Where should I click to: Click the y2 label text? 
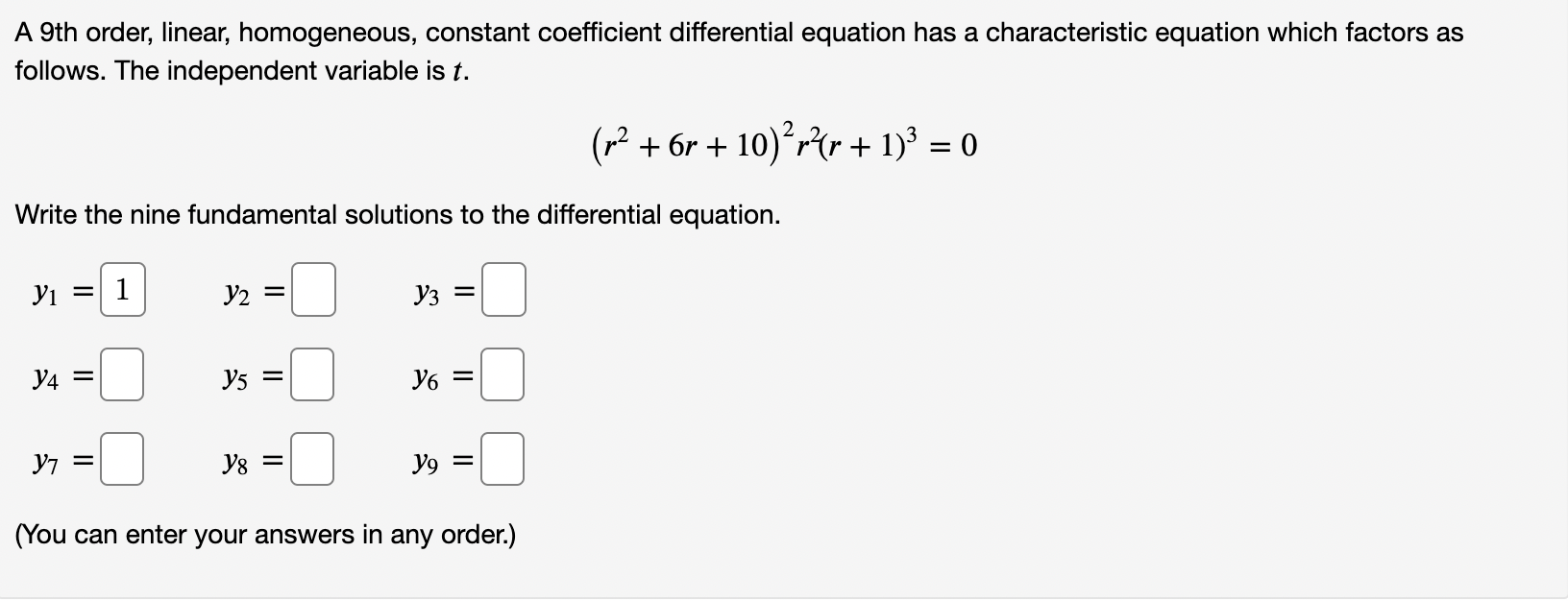click(236, 291)
